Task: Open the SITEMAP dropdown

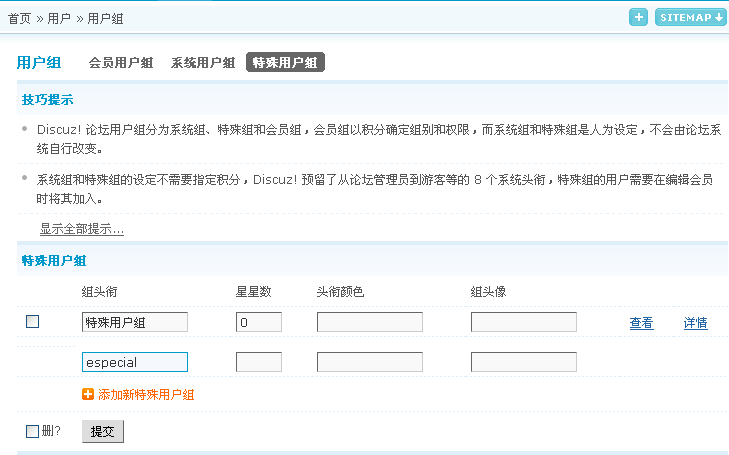Action: 690,17
